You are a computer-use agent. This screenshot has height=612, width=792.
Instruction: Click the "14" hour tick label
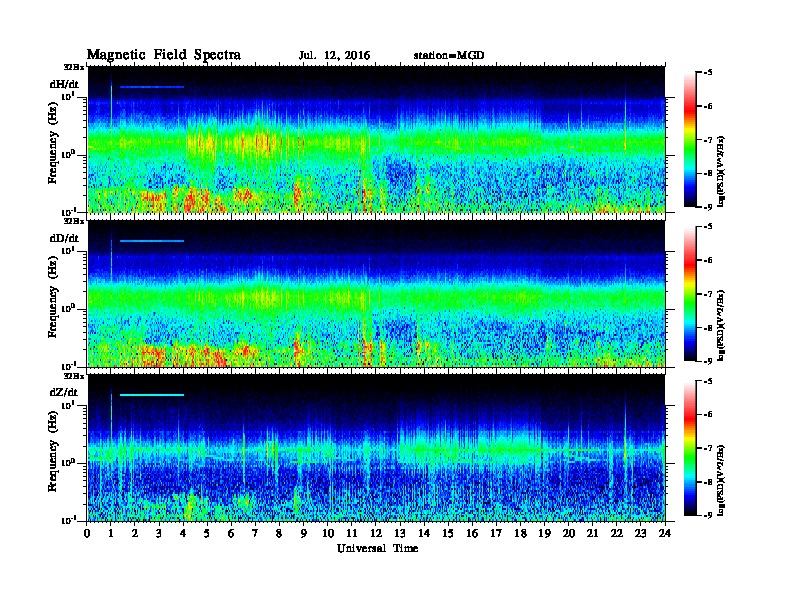click(x=424, y=534)
